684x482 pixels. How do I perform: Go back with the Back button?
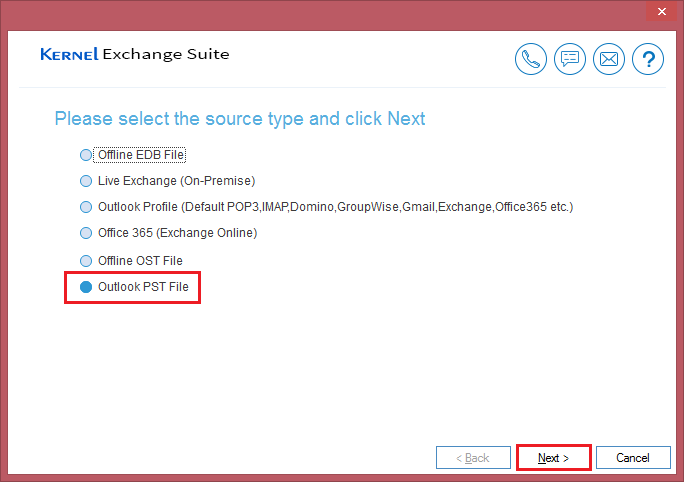pos(473,458)
